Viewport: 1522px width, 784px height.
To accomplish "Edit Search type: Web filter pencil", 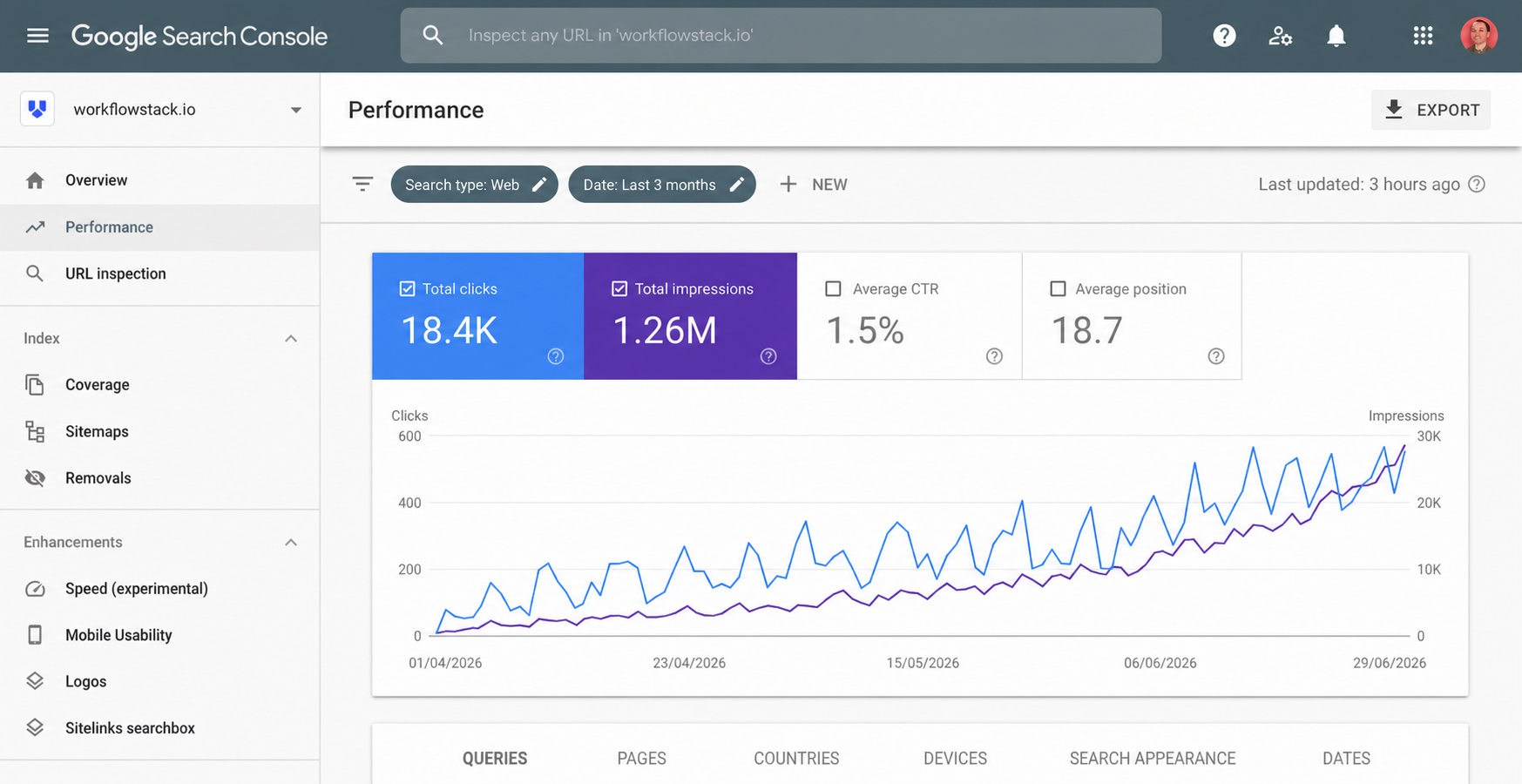I will click(x=539, y=185).
